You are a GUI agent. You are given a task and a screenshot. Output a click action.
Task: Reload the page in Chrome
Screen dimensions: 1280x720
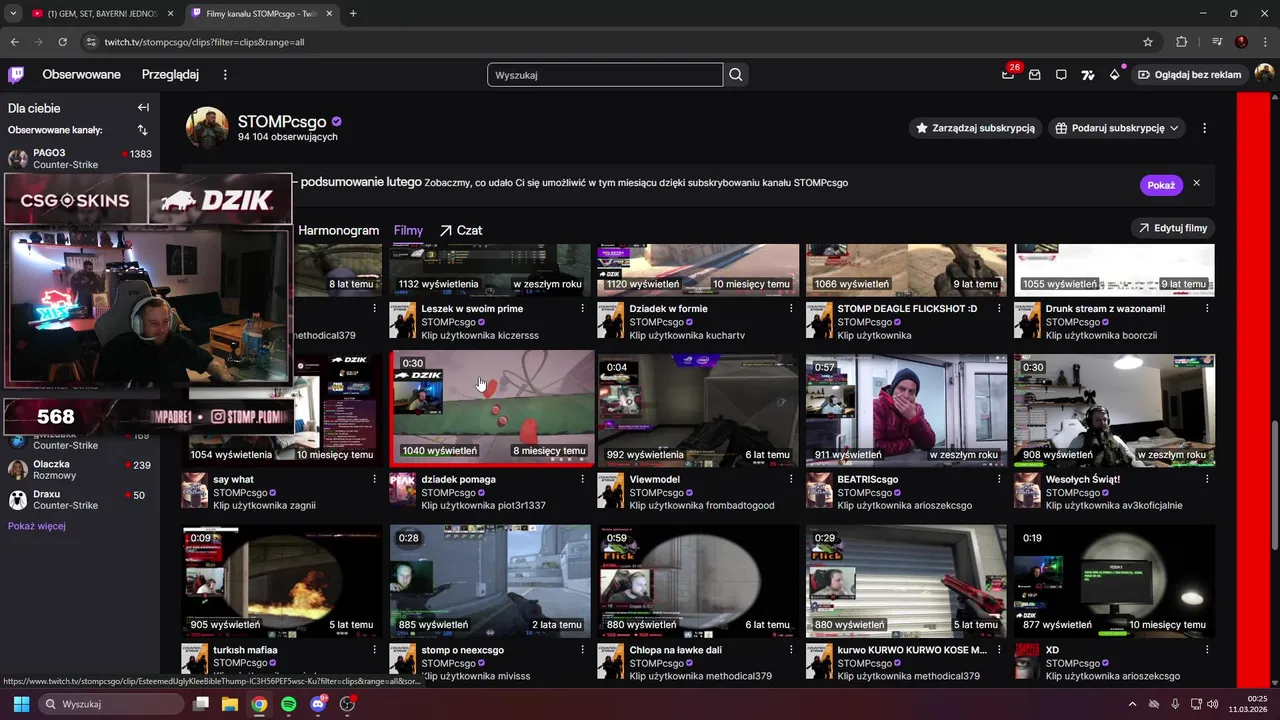62,42
